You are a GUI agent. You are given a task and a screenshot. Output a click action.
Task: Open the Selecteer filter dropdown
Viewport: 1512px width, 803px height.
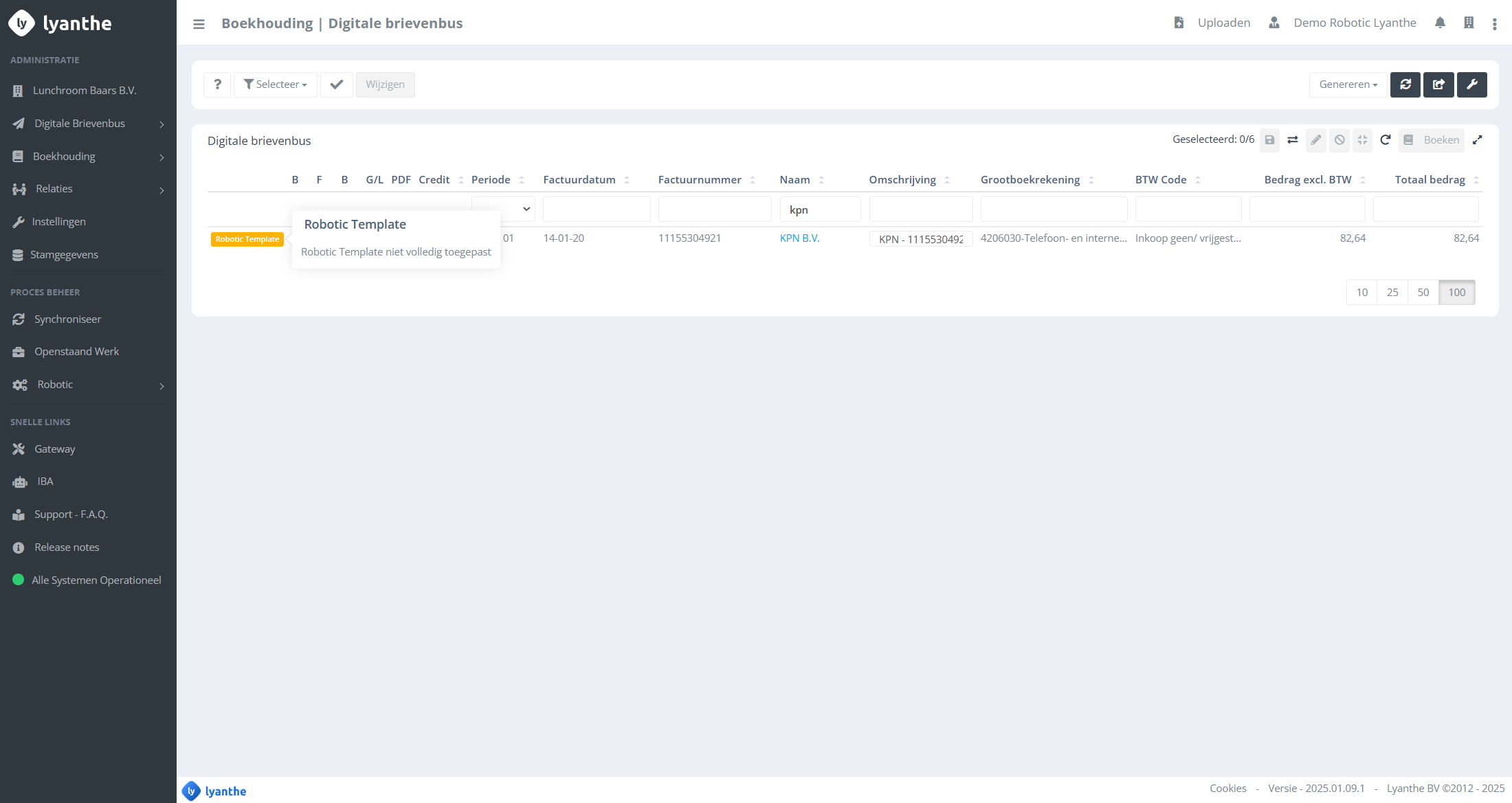point(275,84)
